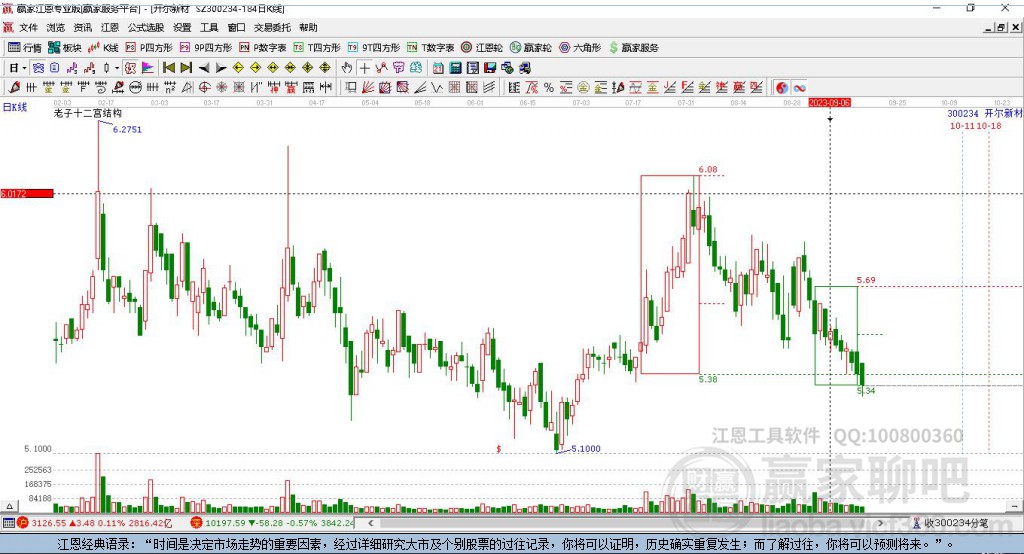Image resolution: width=1024 pixels, height=554 pixels.
Task: Open the 9P四方形 tool
Action: (206, 48)
